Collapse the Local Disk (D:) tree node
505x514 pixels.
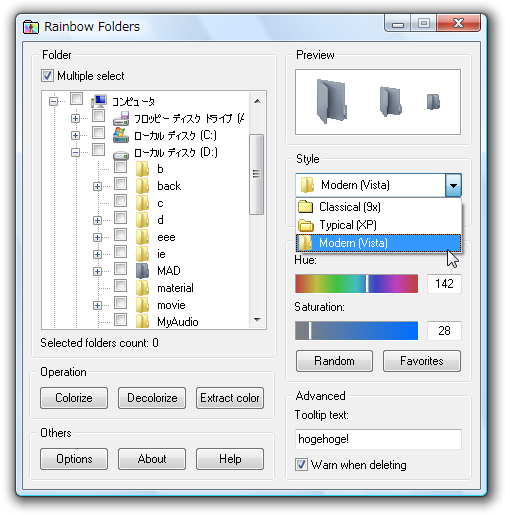75,152
